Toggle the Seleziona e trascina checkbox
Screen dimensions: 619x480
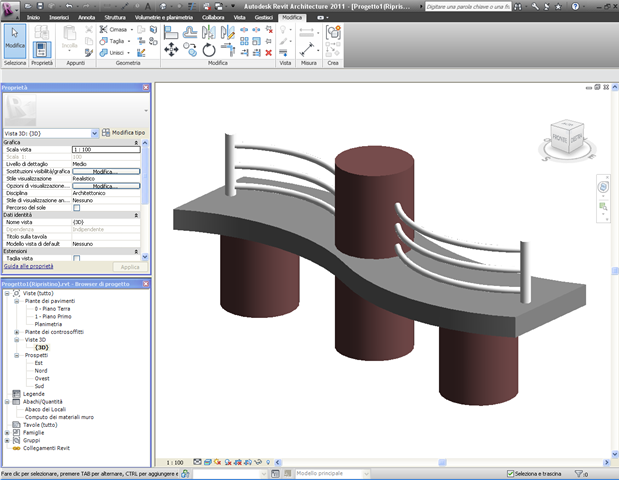511,473
